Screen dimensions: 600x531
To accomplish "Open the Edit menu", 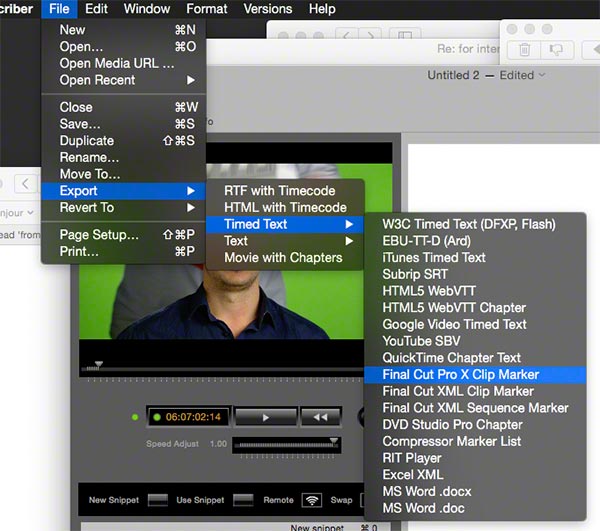I will click(x=96, y=9).
